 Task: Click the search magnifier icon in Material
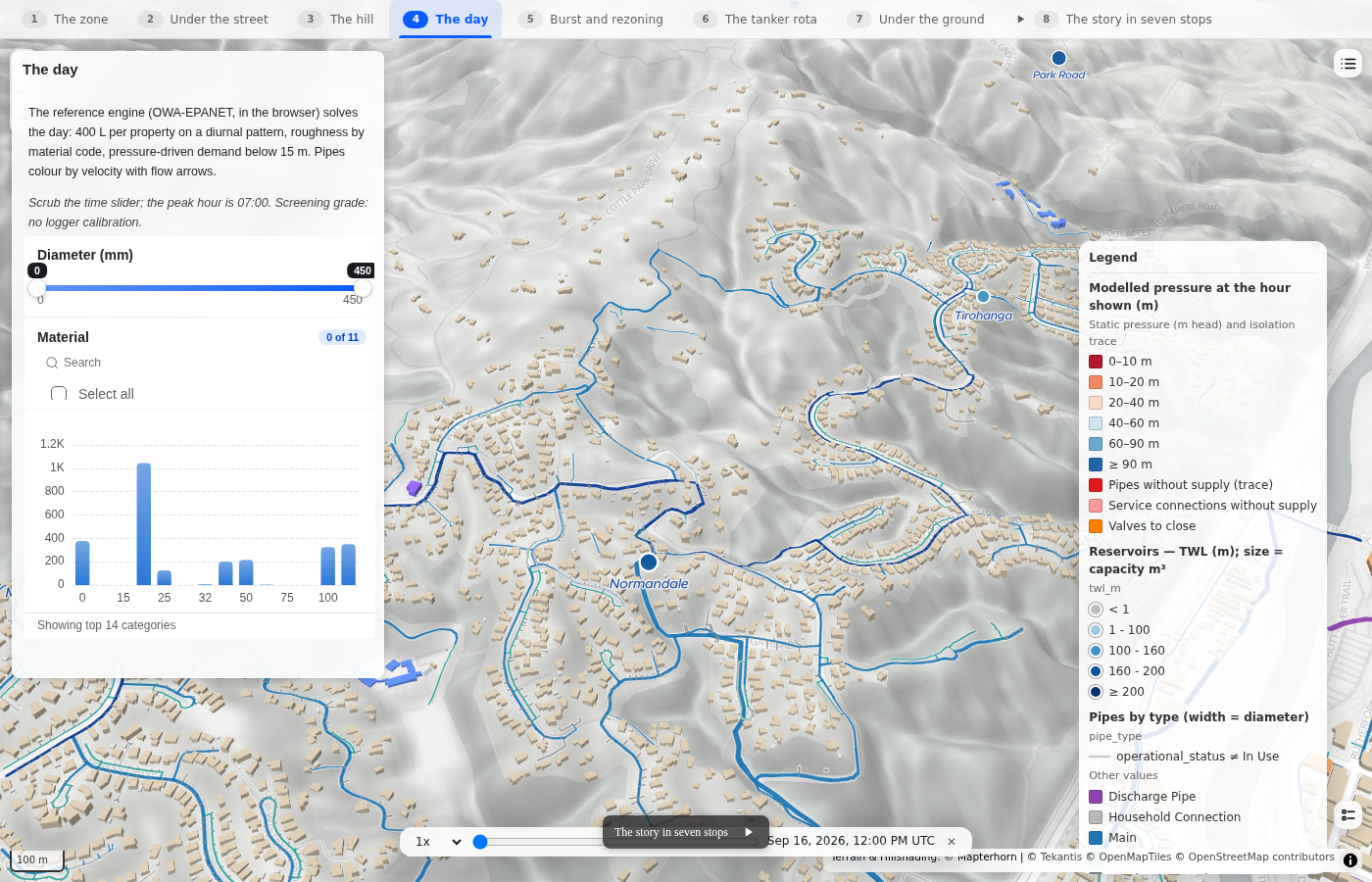52,363
